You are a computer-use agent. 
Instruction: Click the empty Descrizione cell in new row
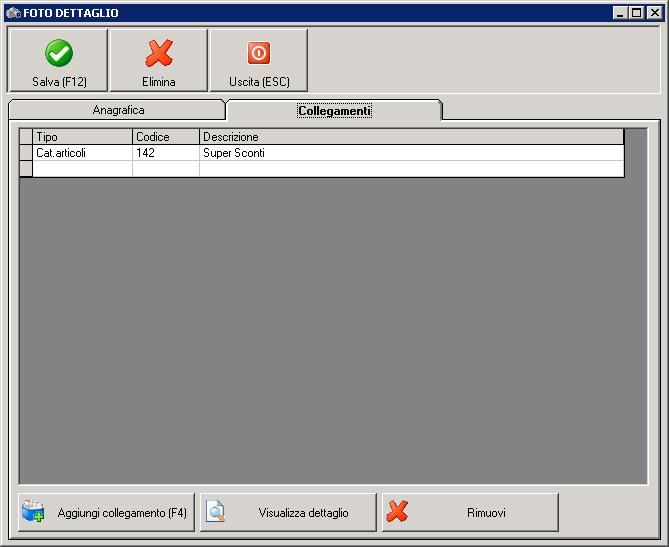(x=412, y=169)
